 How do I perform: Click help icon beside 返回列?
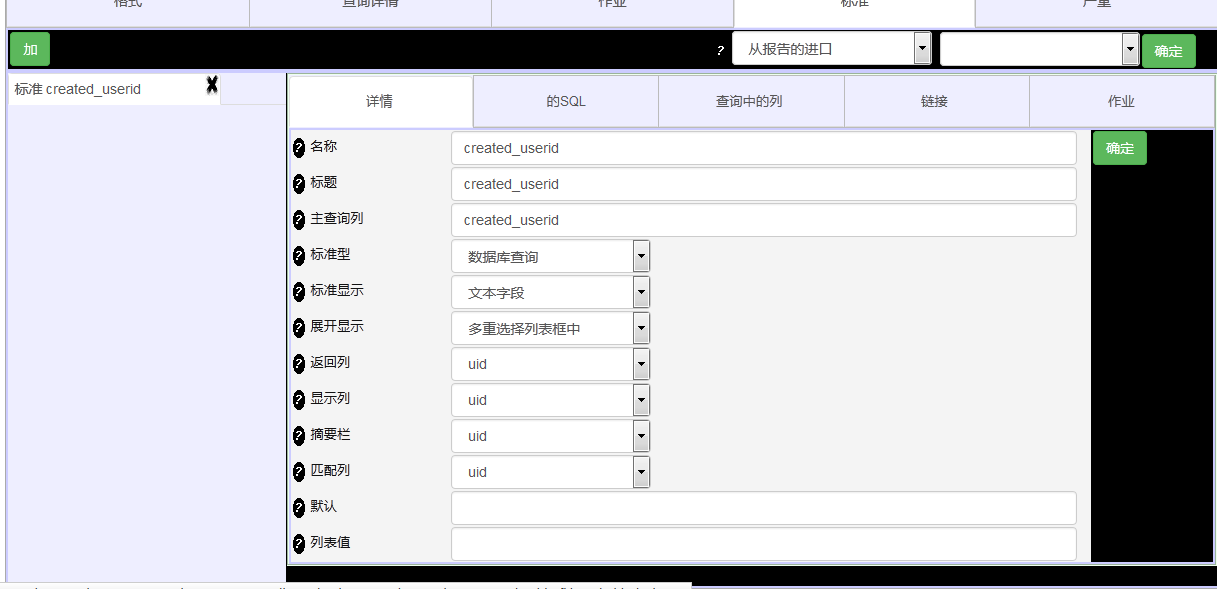298,364
